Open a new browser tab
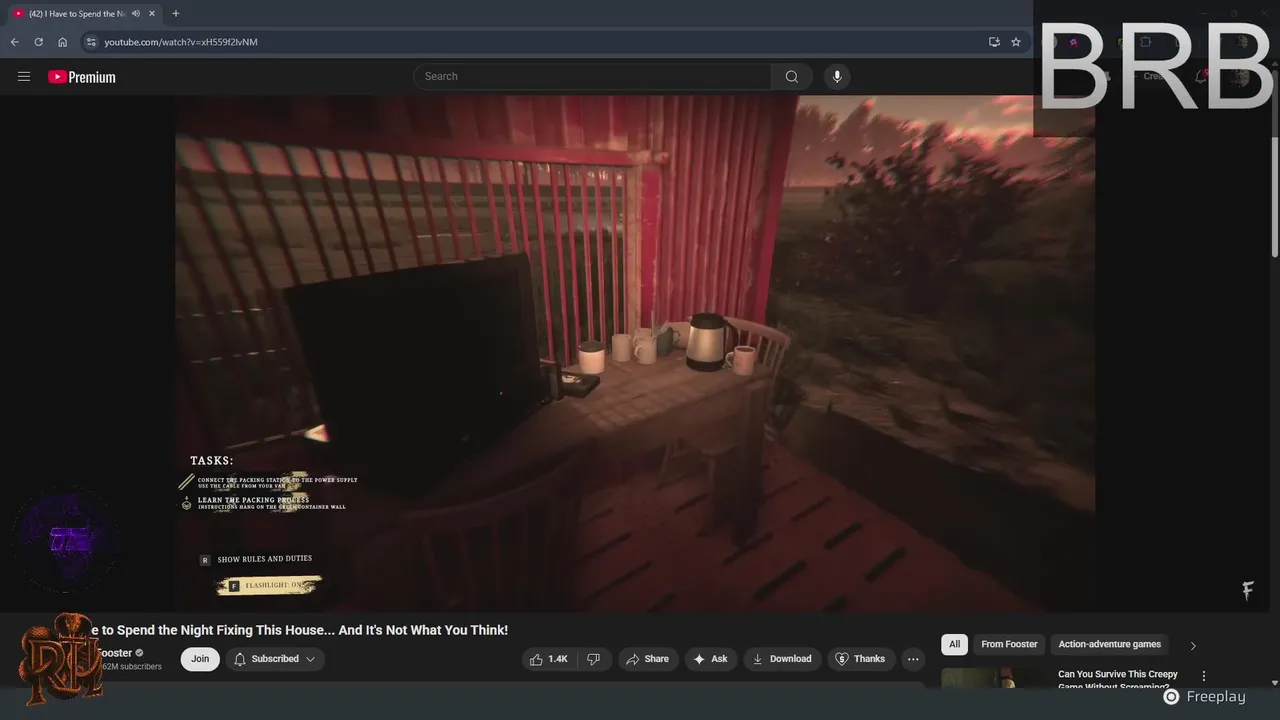This screenshot has width=1280, height=720. pos(176,13)
